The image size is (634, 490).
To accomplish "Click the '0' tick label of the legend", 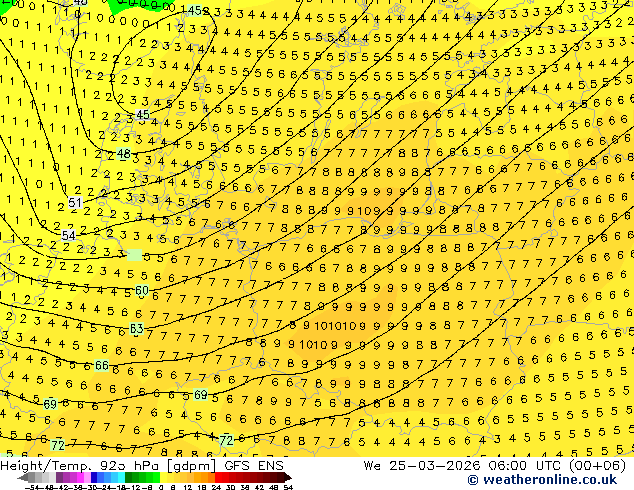I will pyautogui.click(x=161, y=487).
